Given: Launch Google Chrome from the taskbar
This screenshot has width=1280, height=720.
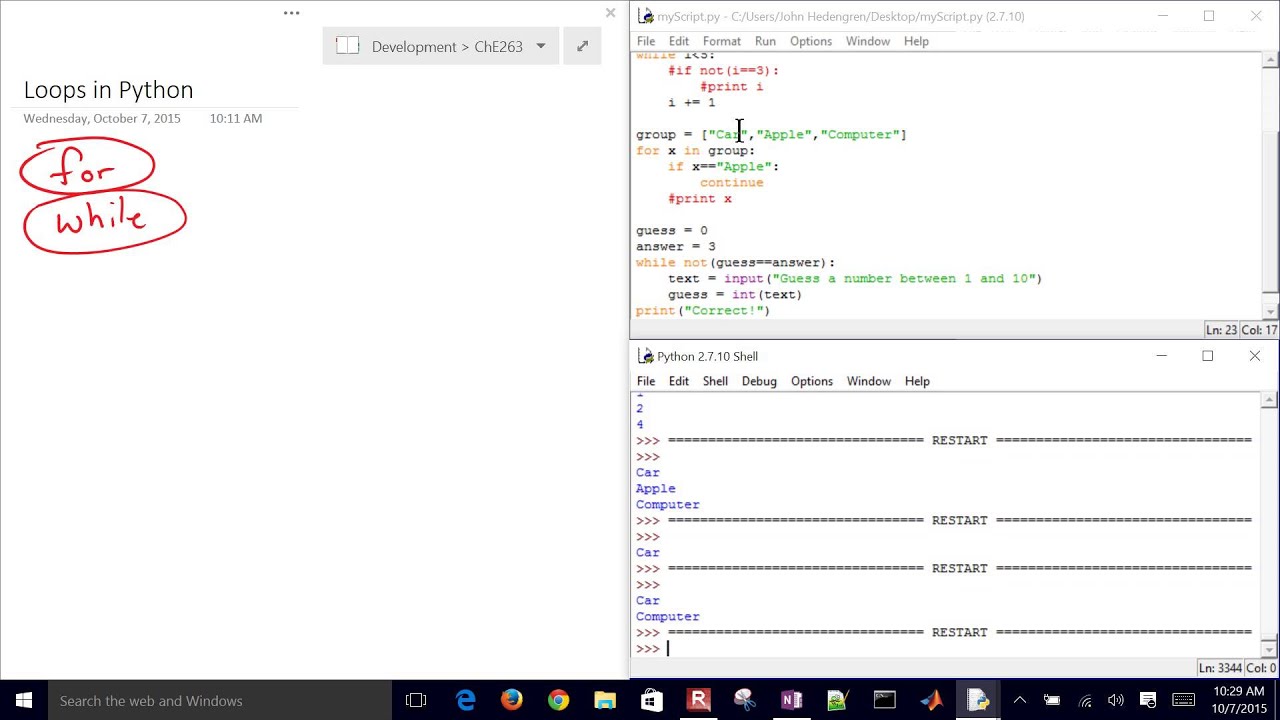Looking at the screenshot, I should coord(558,700).
